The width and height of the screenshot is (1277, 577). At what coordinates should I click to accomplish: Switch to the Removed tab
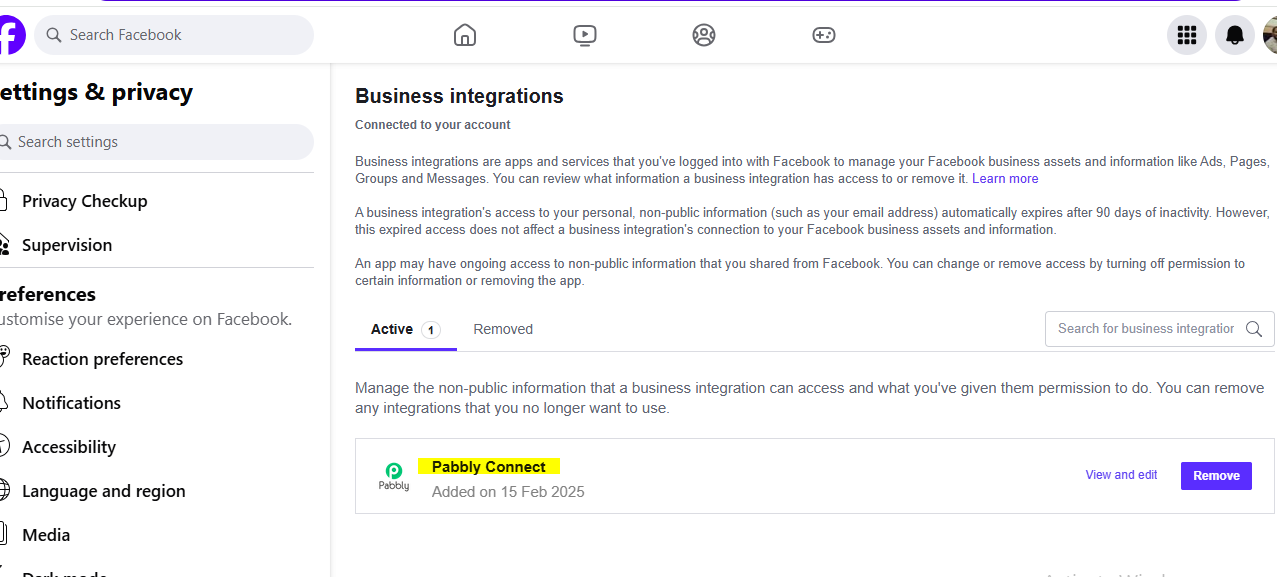tap(503, 329)
